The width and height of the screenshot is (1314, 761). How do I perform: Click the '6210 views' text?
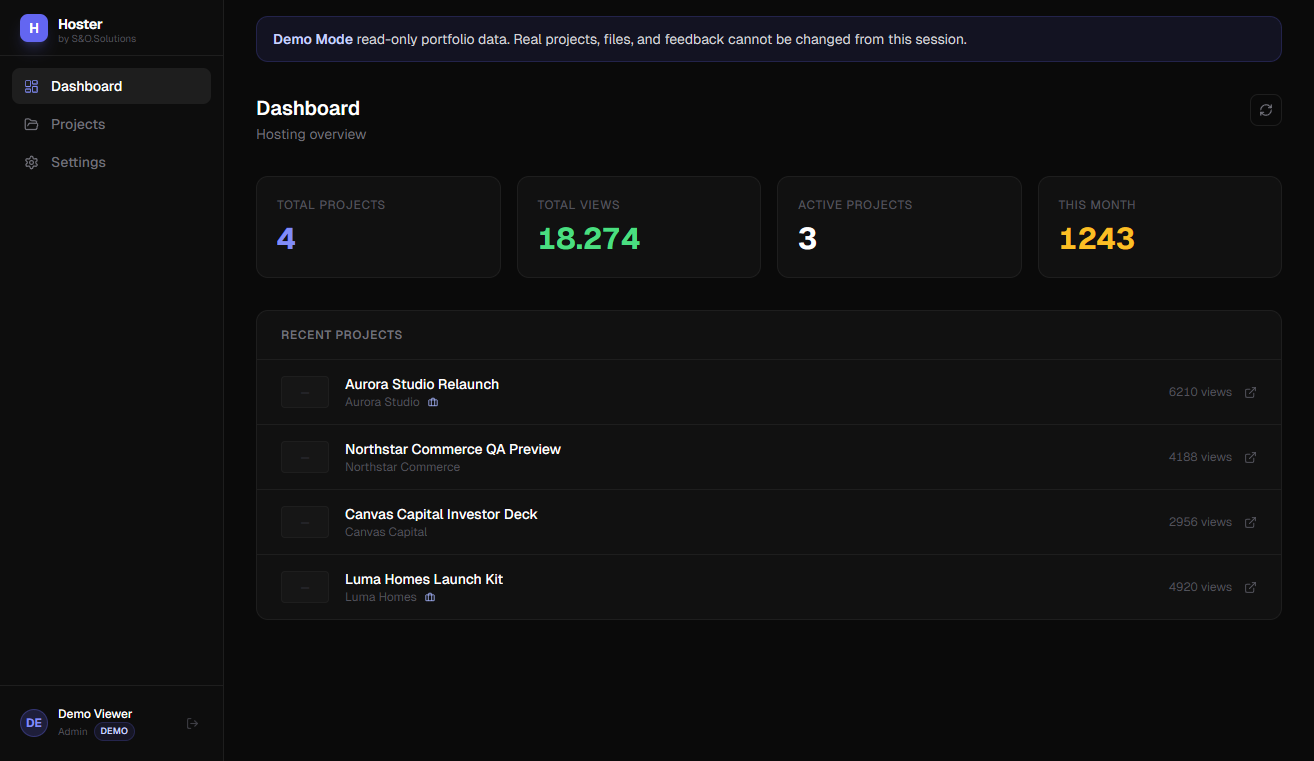click(1200, 392)
